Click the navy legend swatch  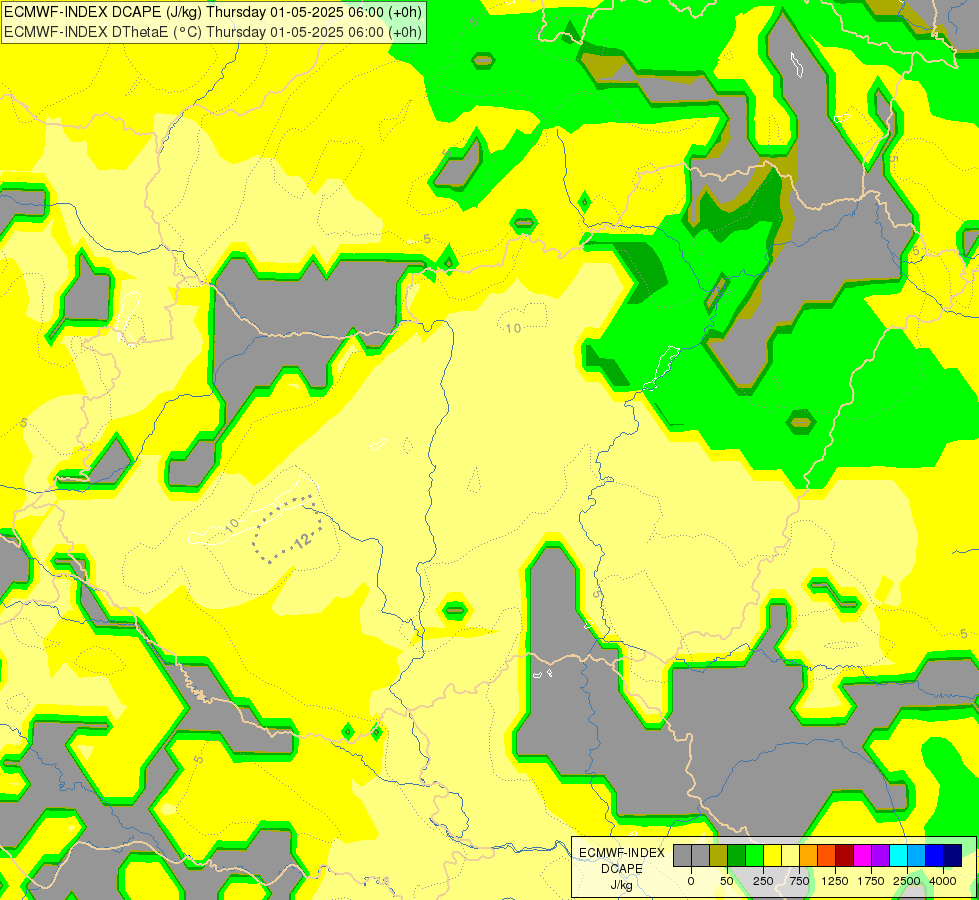[x=953, y=856]
